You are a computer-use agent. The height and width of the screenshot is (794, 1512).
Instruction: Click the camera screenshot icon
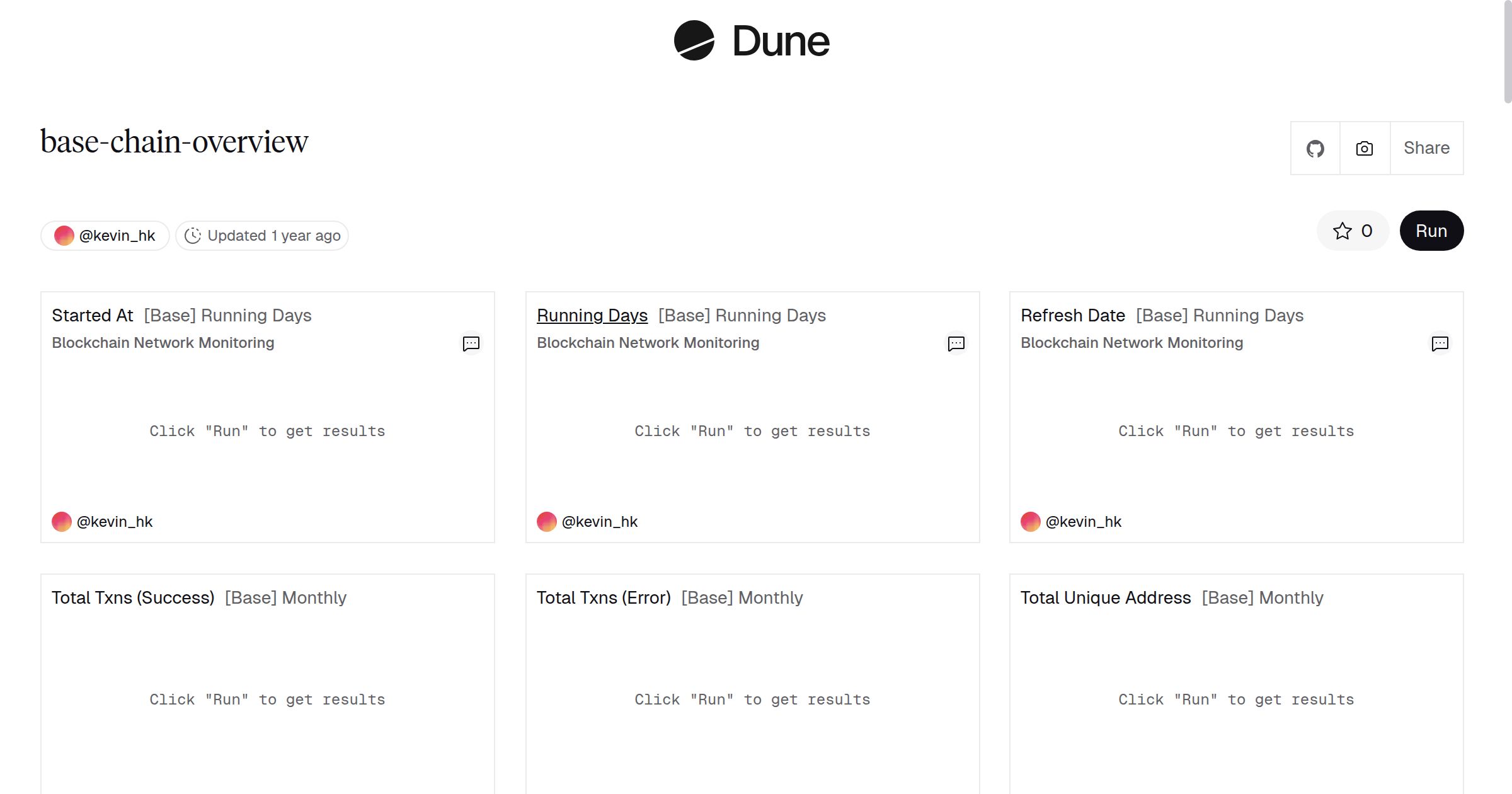(x=1364, y=149)
